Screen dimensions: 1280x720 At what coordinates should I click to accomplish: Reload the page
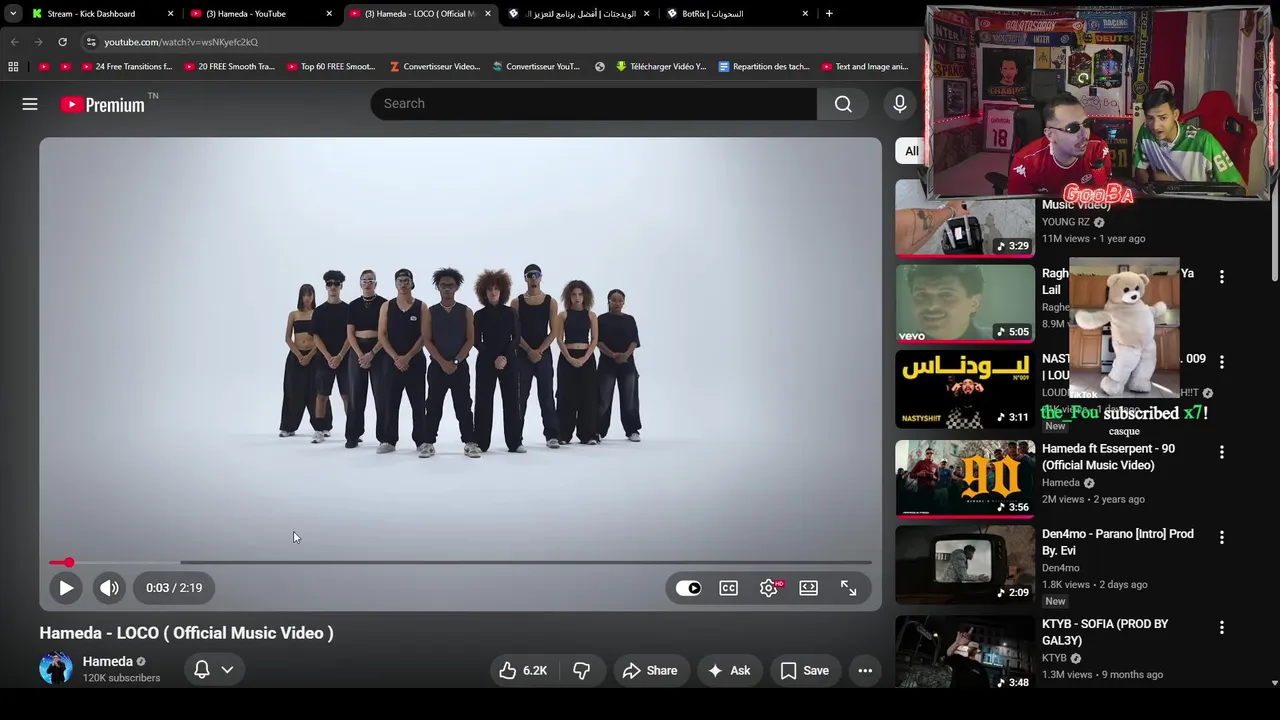point(62,42)
